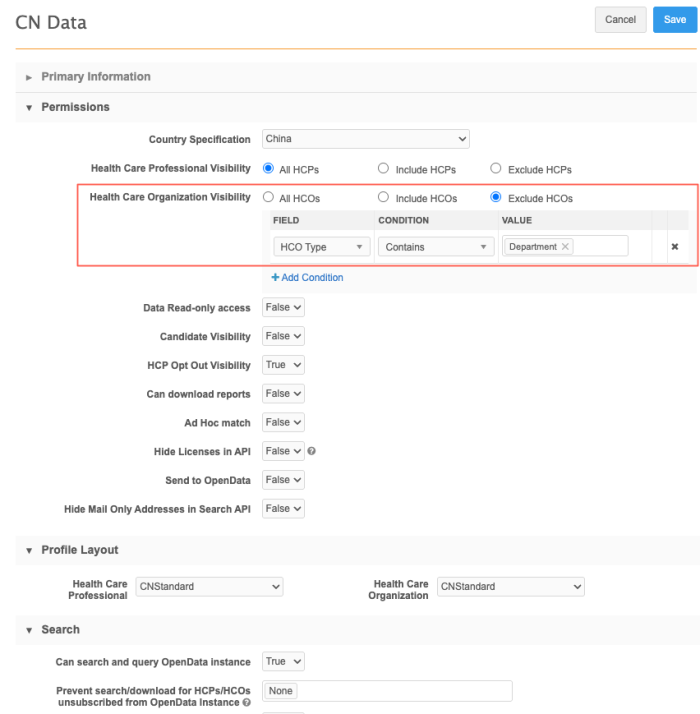Click the Save button
The image size is (700, 714).
(x=675, y=19)
